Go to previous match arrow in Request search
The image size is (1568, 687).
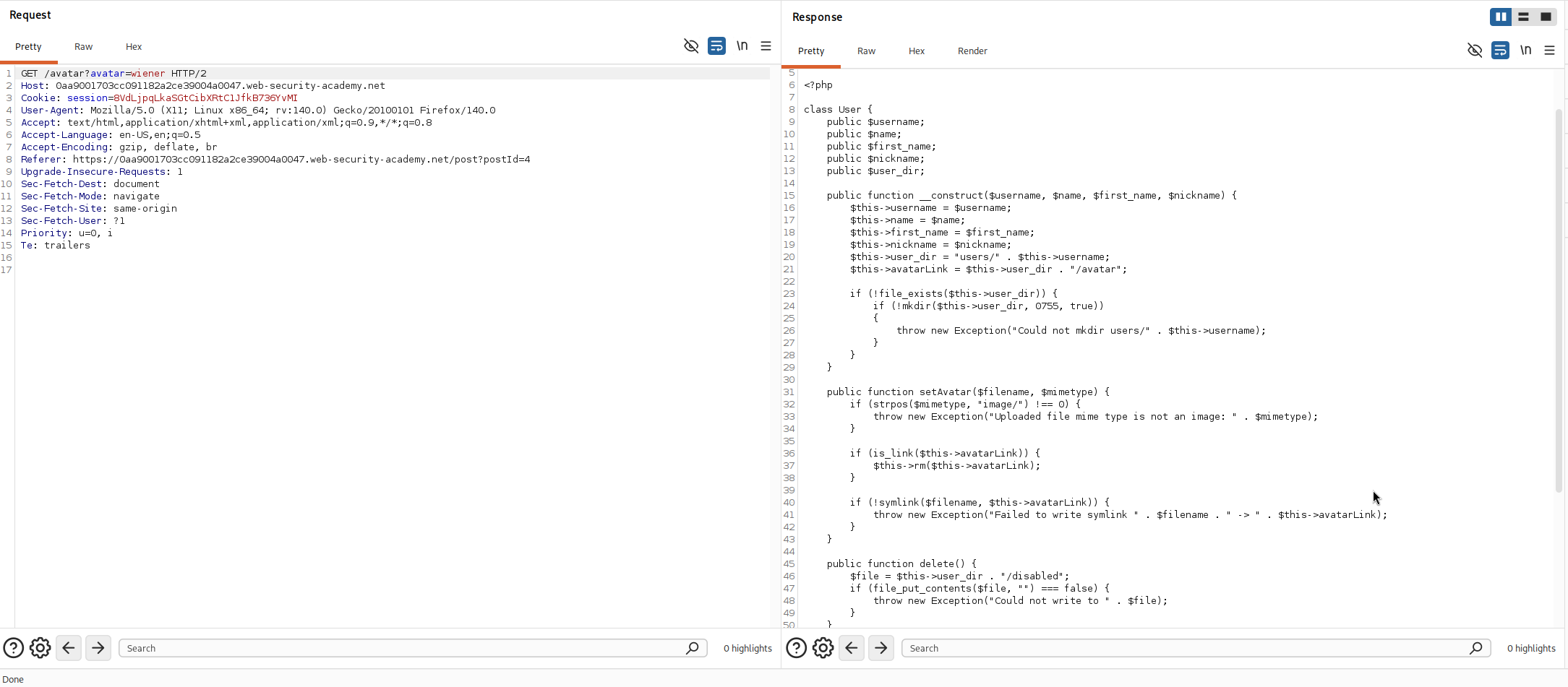(x=69, y=648)
